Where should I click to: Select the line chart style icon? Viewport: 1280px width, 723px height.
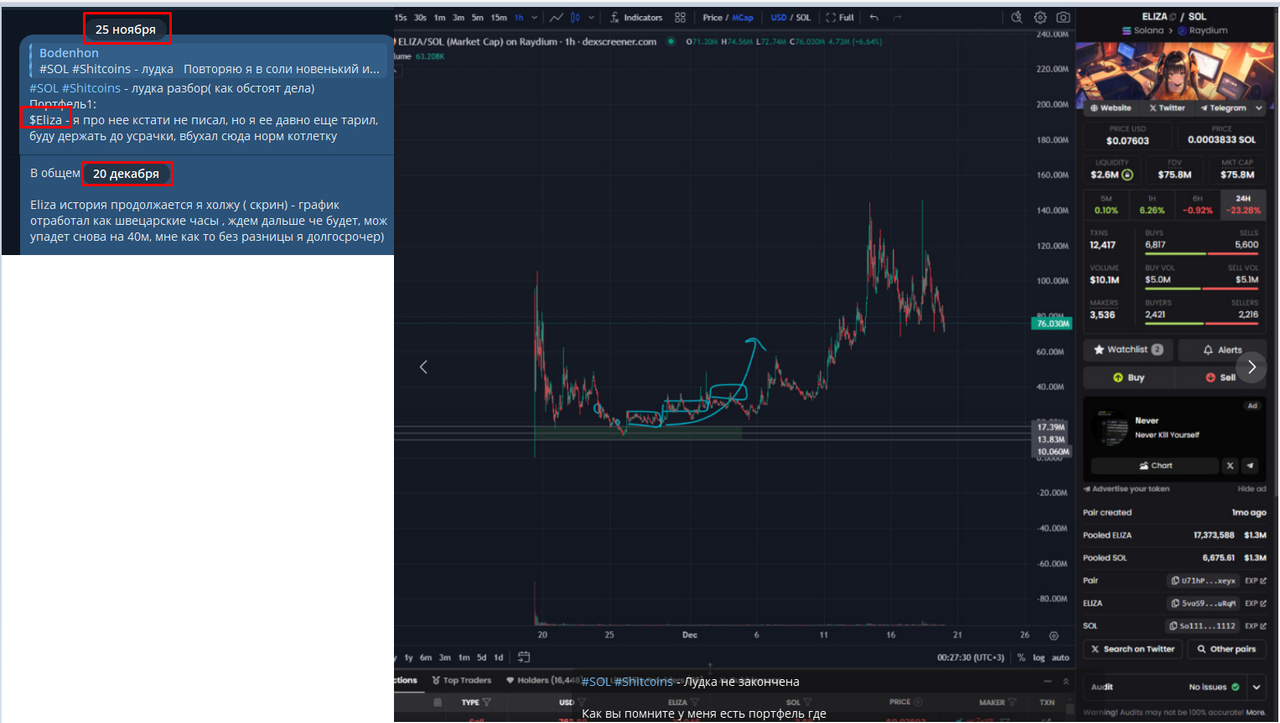(x=556, y=17)
